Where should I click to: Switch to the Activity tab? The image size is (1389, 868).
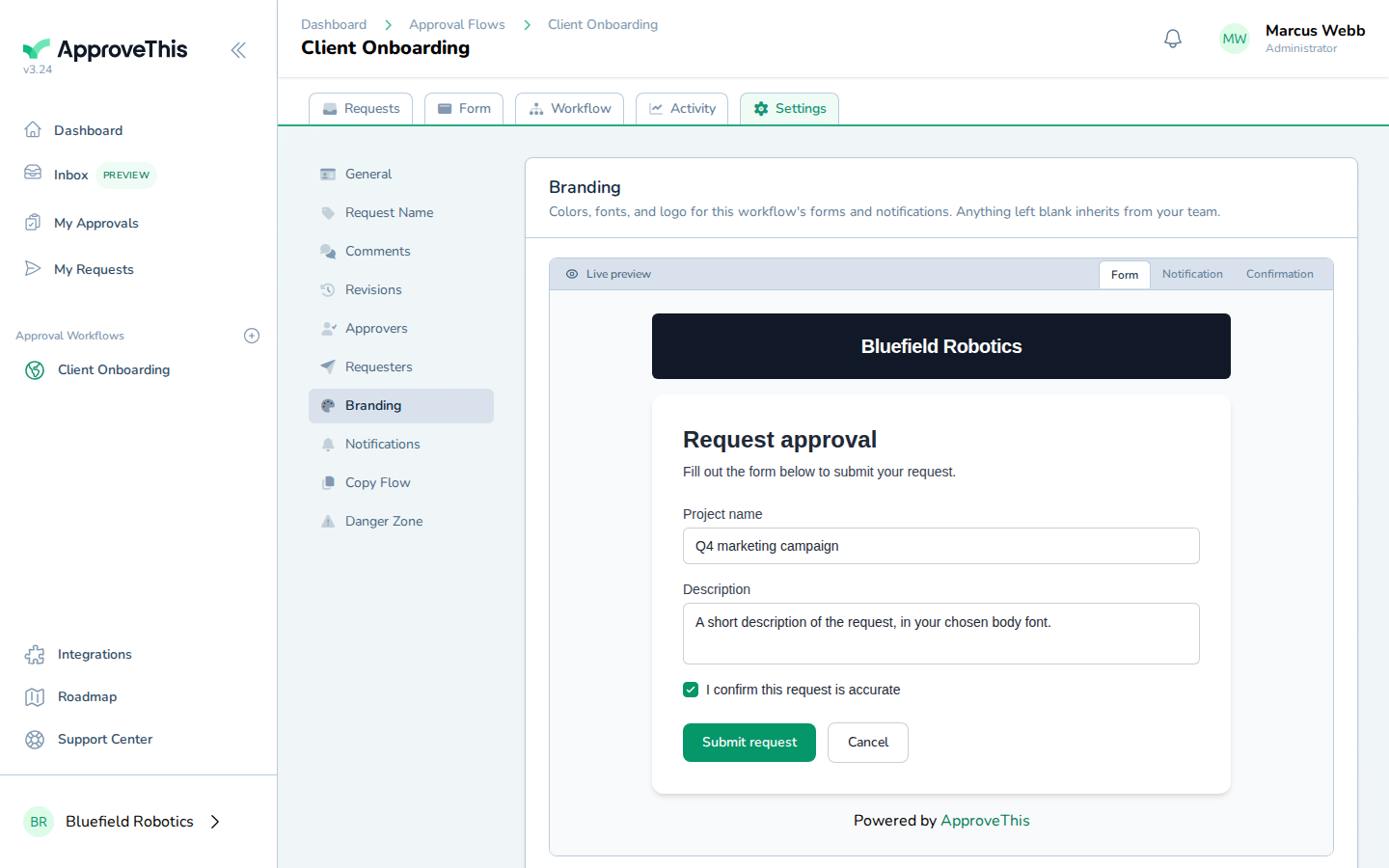point(682,109)
